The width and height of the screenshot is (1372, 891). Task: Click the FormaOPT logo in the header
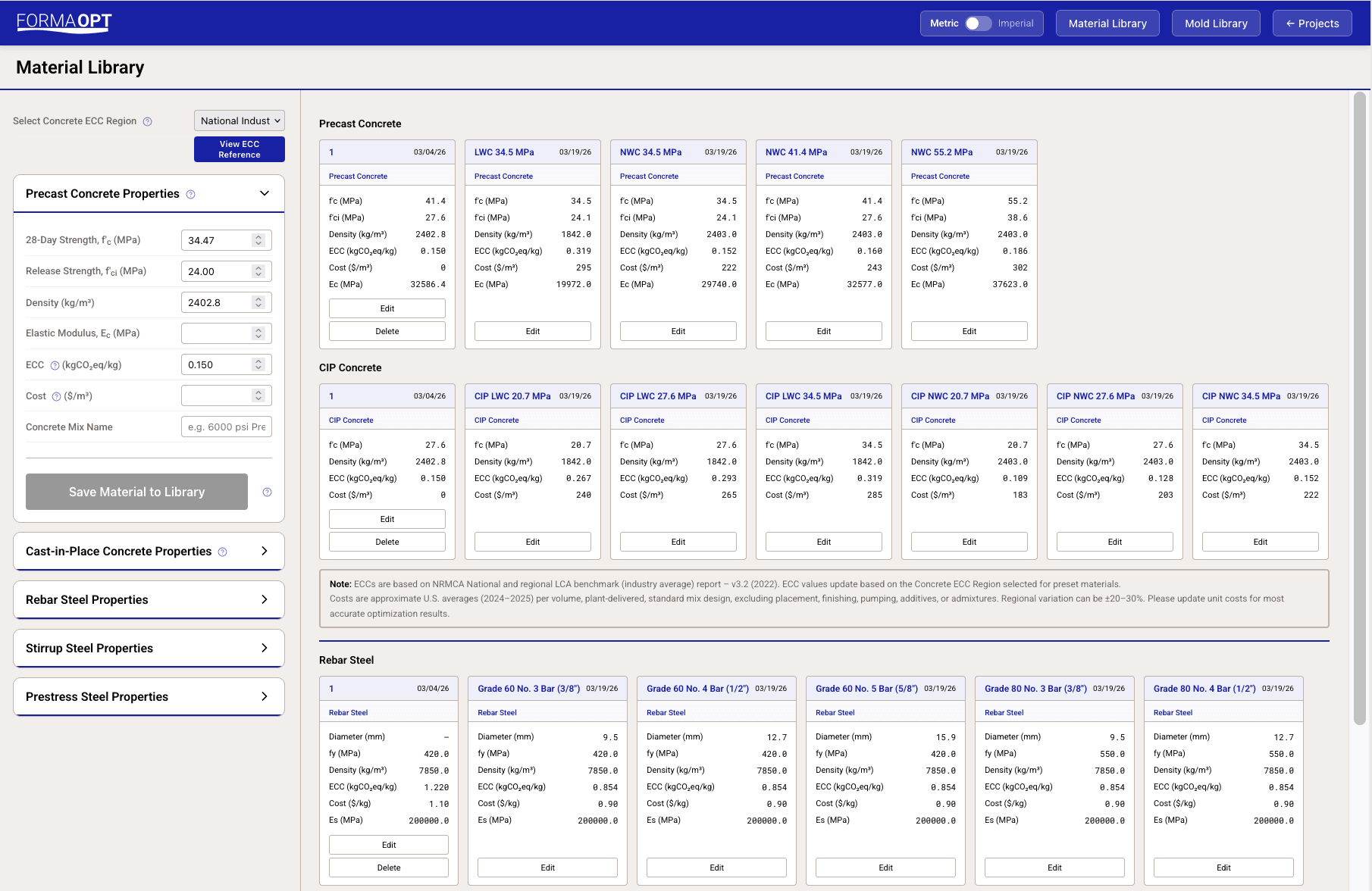pyautogui.click(x=63, y=22)
